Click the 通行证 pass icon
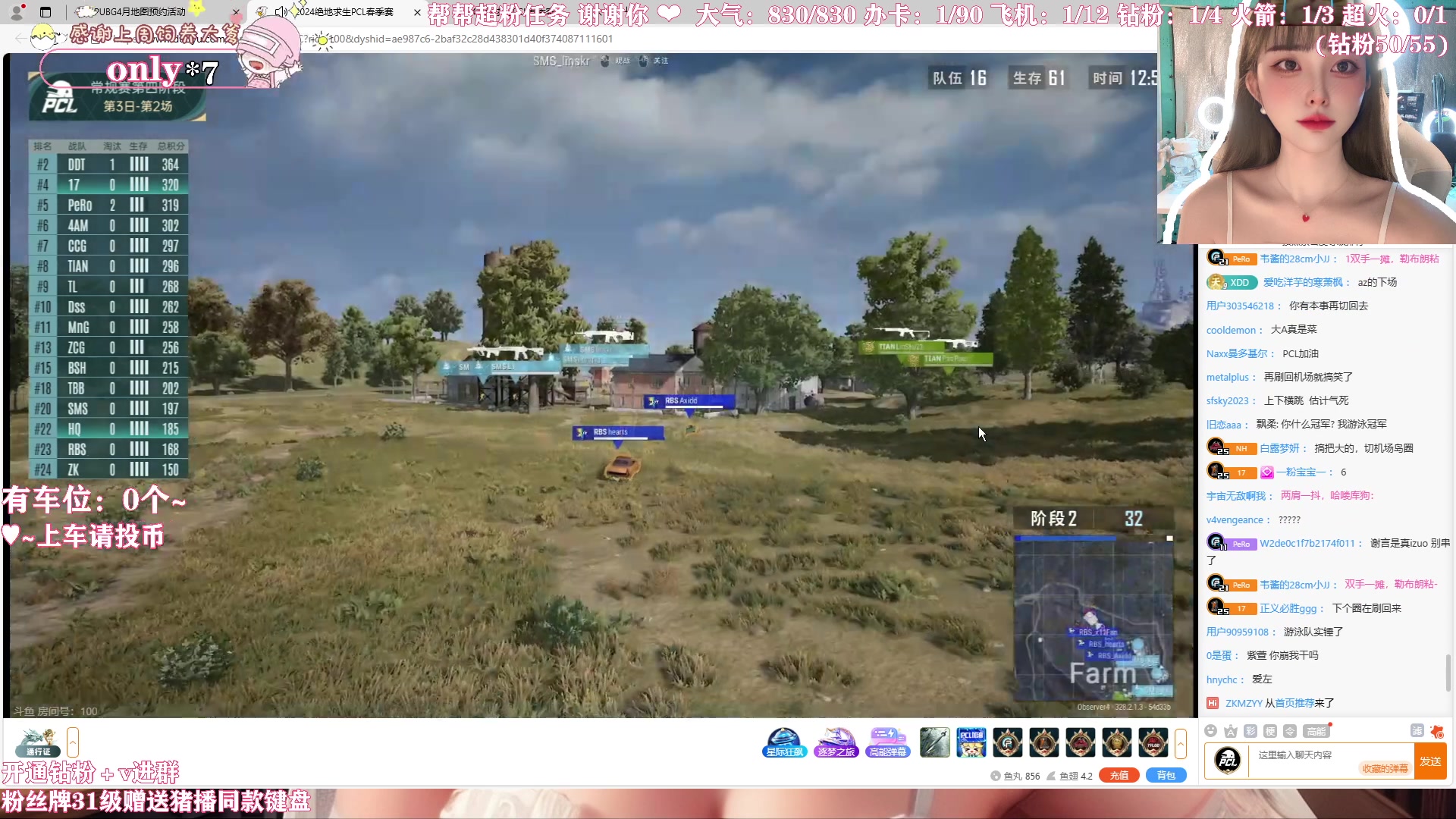This screenshot has height=819, width=1456. [x=38, y=742]
